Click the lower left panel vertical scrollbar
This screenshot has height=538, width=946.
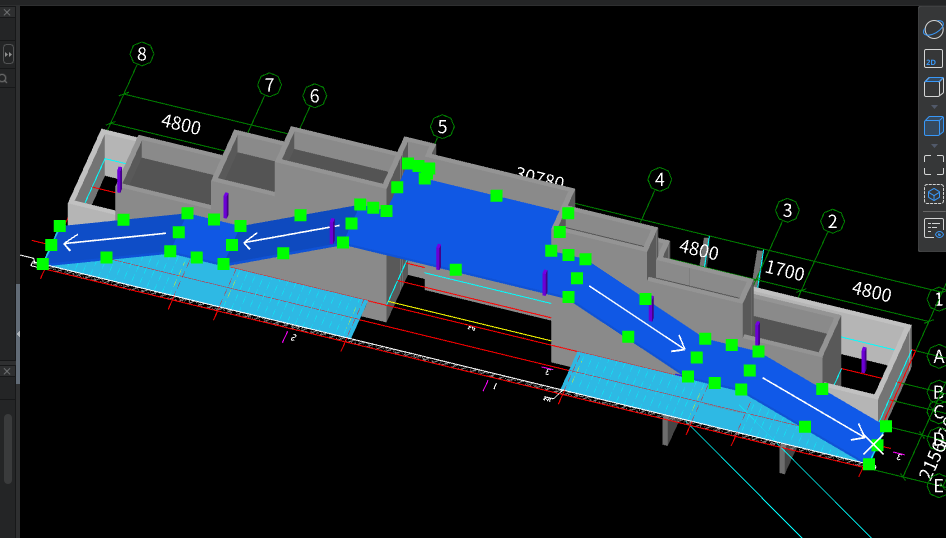(x=8, y=448)
